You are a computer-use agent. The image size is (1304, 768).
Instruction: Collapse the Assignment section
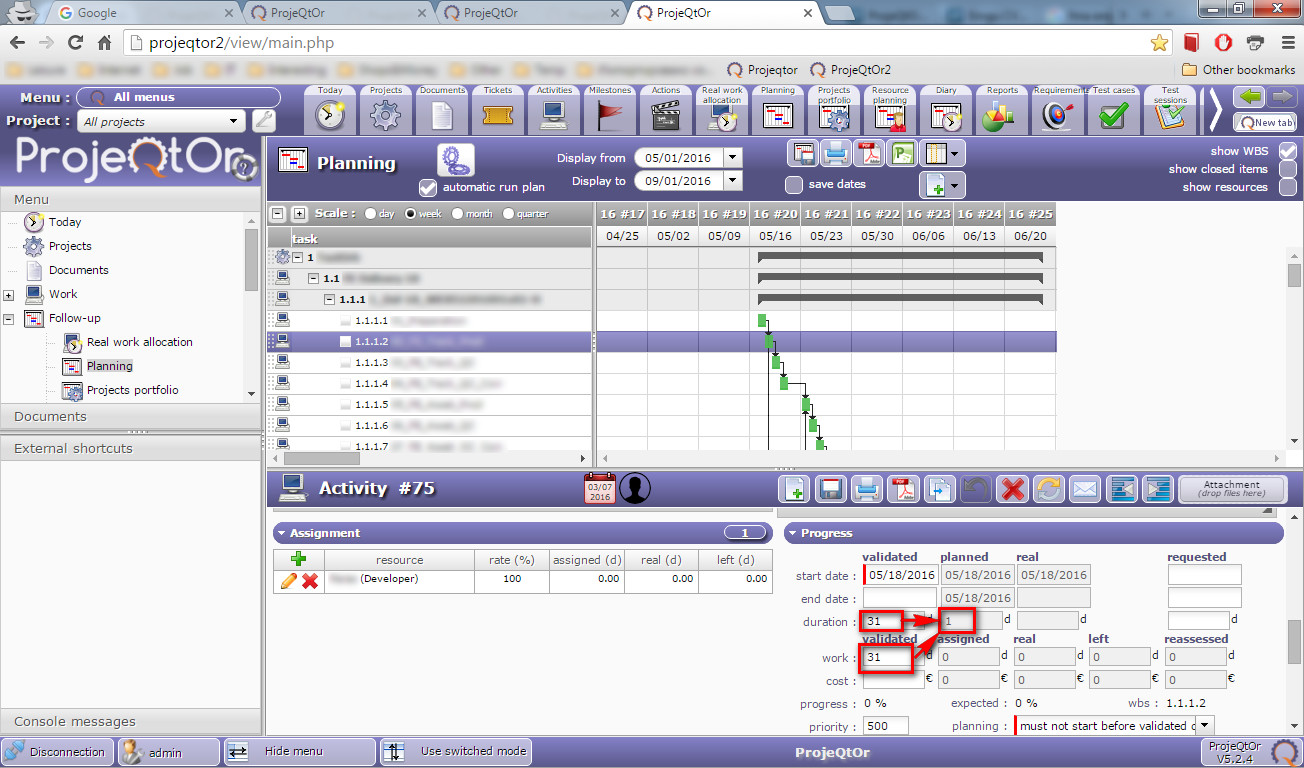click(x=282, y=533)
